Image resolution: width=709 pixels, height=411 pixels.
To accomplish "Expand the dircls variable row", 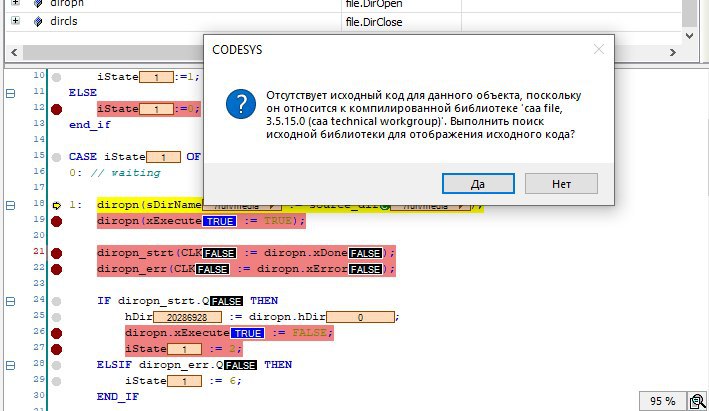I will (15, 21).
